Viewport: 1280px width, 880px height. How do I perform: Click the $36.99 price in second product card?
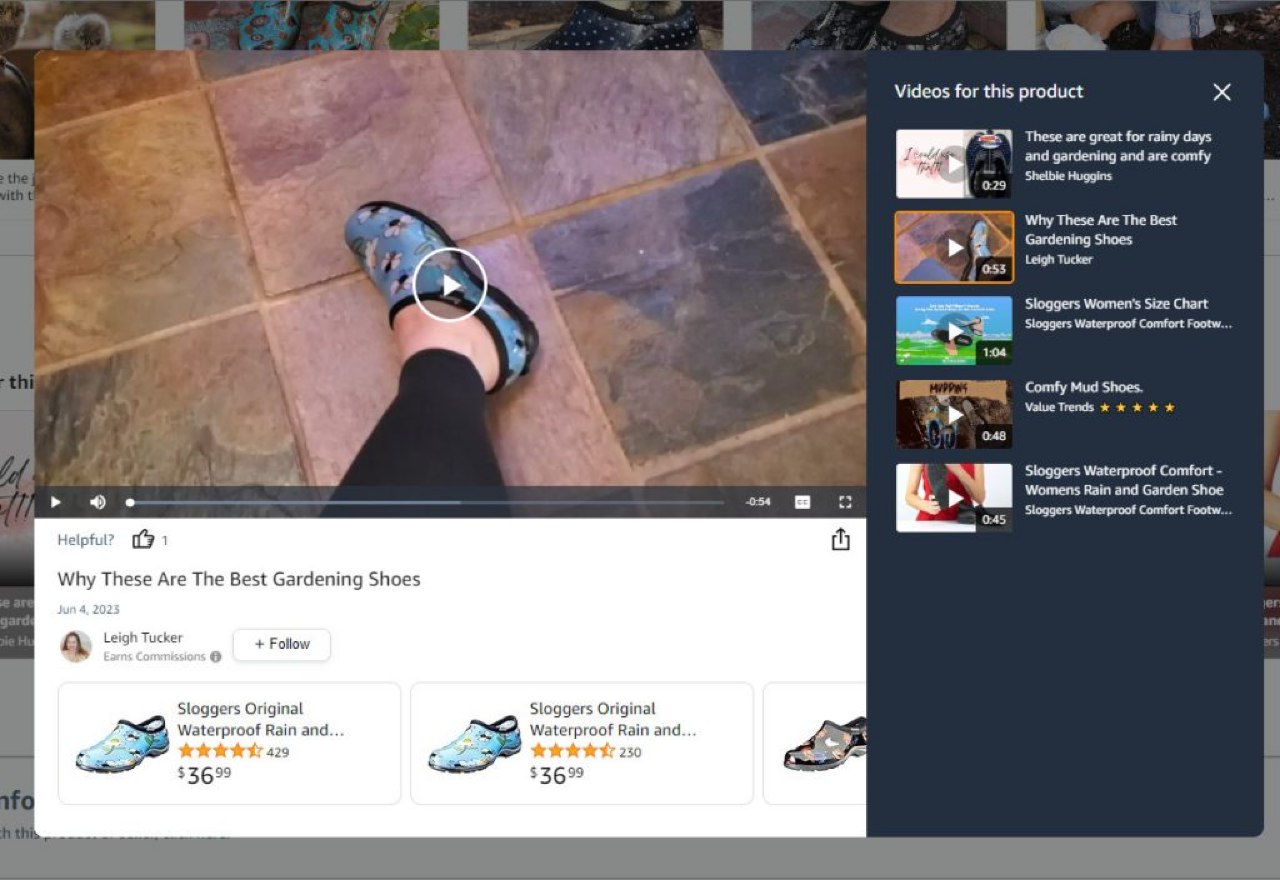(556, 775)
